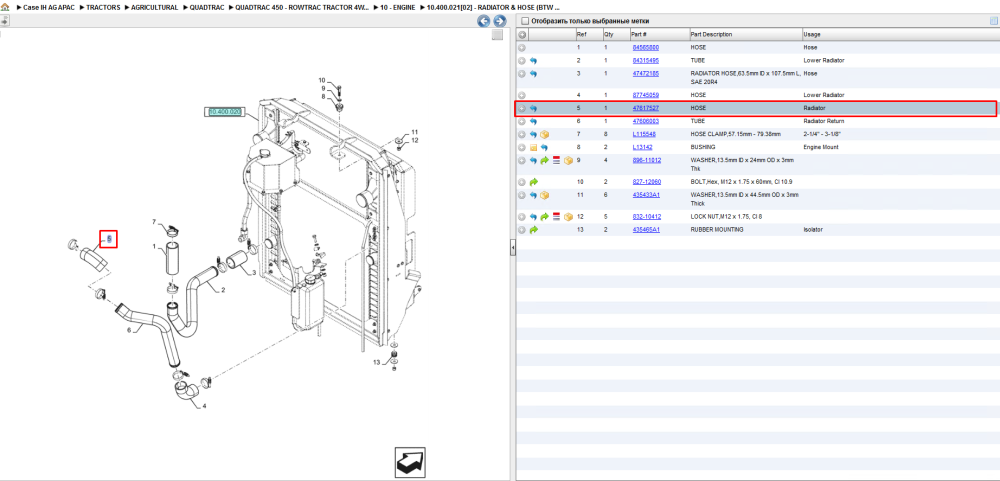Open part number 832-10412 link

pyautogui.click(x=647, y=217)
